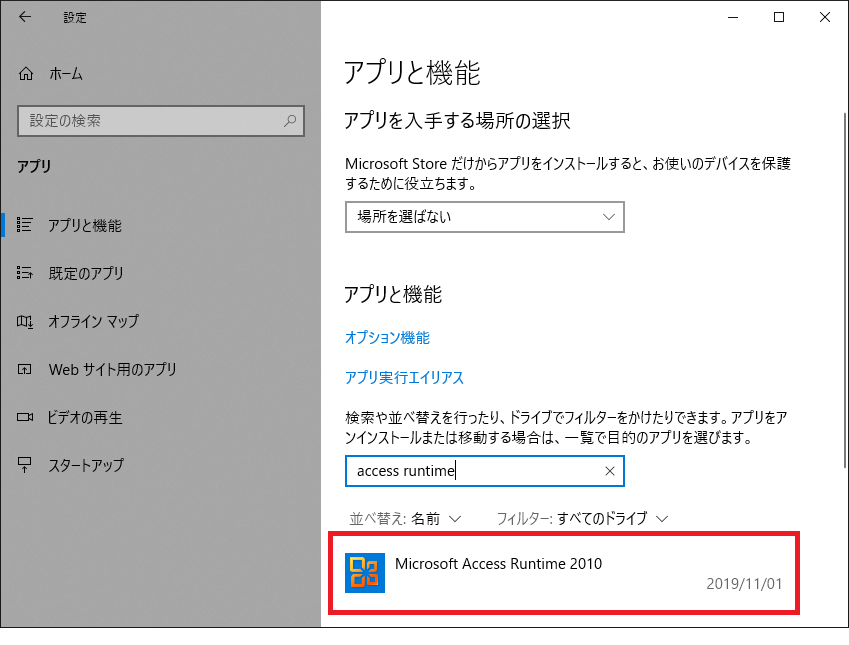
Task: Open the 場所を選ばない dropdown
Action: [x=484, y=217]
